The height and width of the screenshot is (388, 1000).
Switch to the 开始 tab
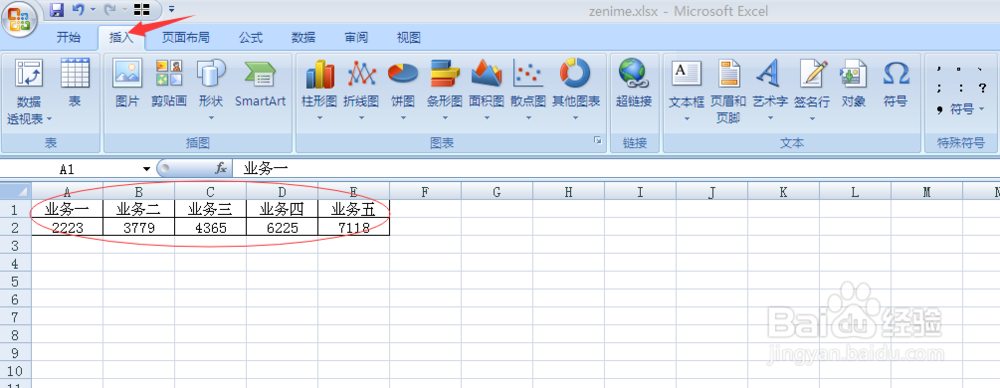click(68, 38)
